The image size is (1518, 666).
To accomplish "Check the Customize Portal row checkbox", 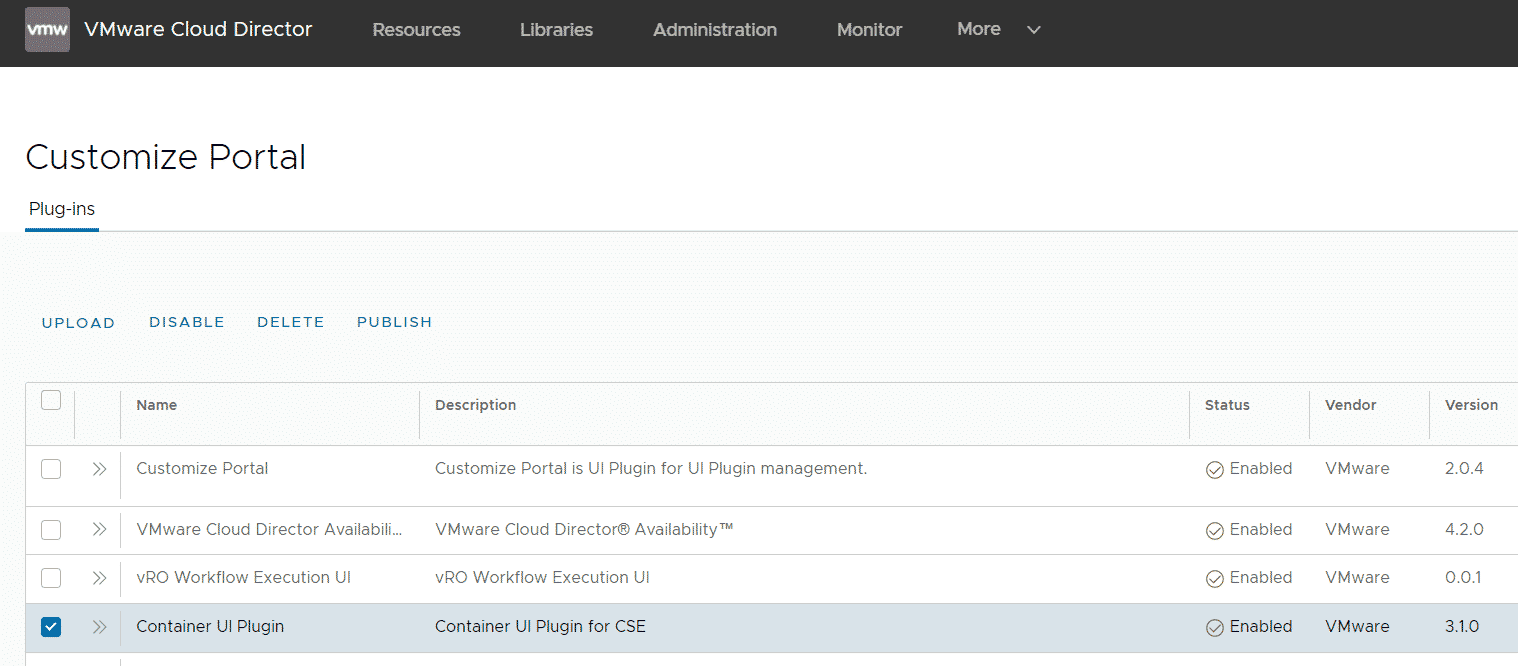I will (51, 469).
